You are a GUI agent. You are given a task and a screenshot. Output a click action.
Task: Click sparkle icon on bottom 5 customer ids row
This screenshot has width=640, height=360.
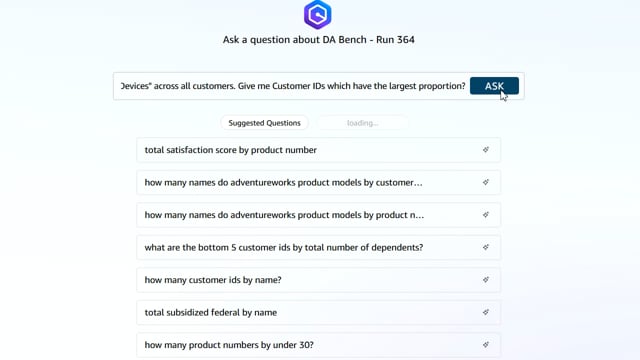pyautogui.click(x=486, y=247)
